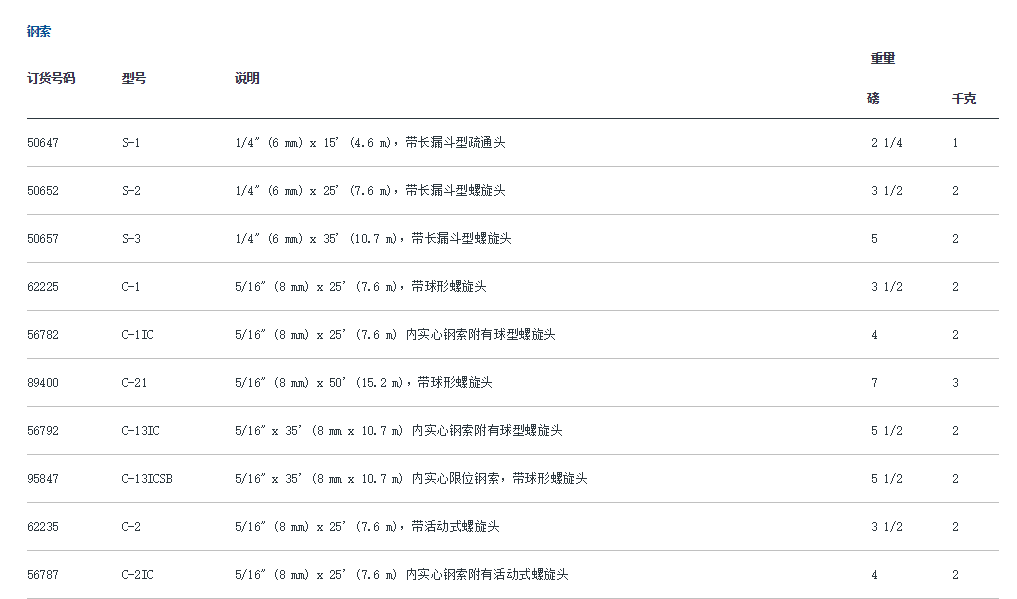Click order number 62235
Image resolution: width=1017 pixels, height=599 pixels.
[43, 527]
